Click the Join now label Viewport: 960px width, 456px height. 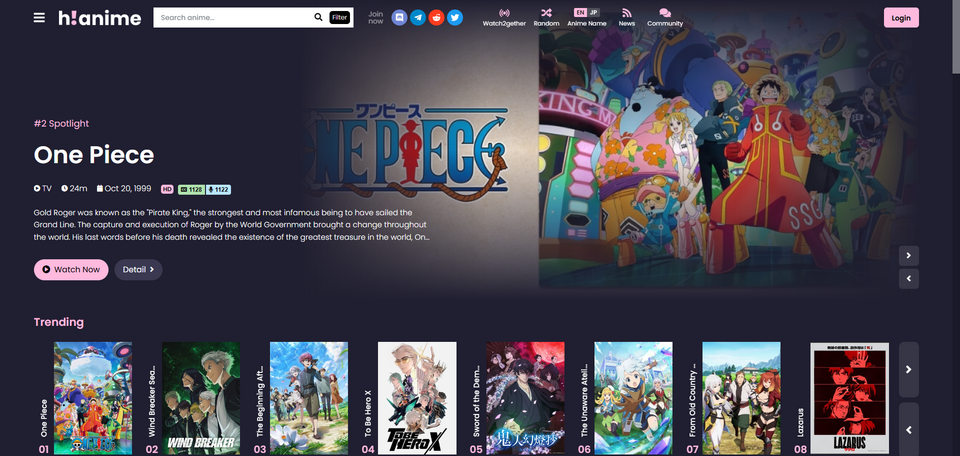point(375,18)
